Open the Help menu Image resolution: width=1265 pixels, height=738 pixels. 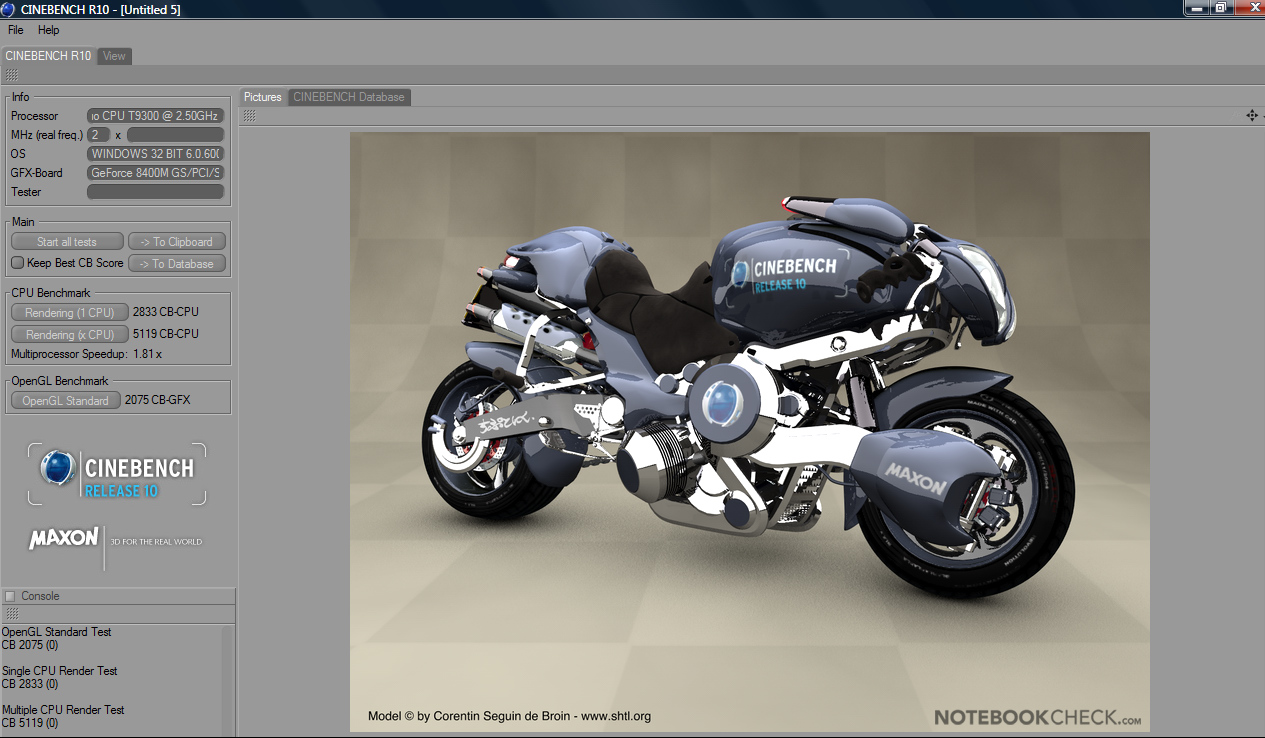click(x=49, y=30)
